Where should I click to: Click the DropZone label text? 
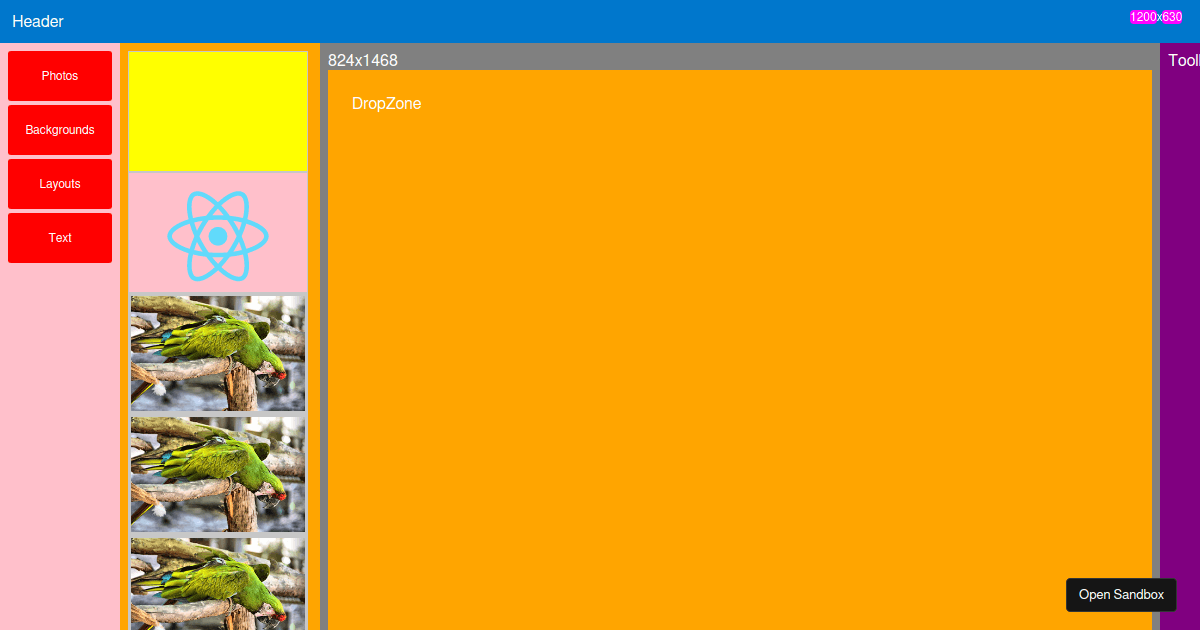pyautogui.click(x=386, y=103)
